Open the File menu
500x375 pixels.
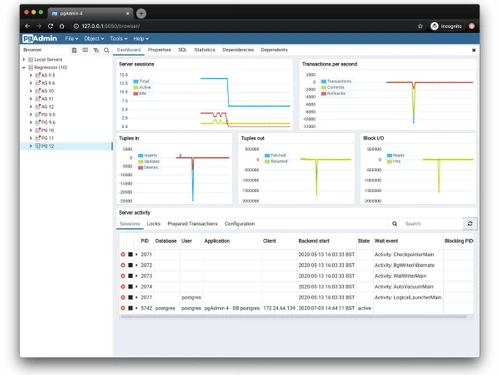tap(72, 39)
